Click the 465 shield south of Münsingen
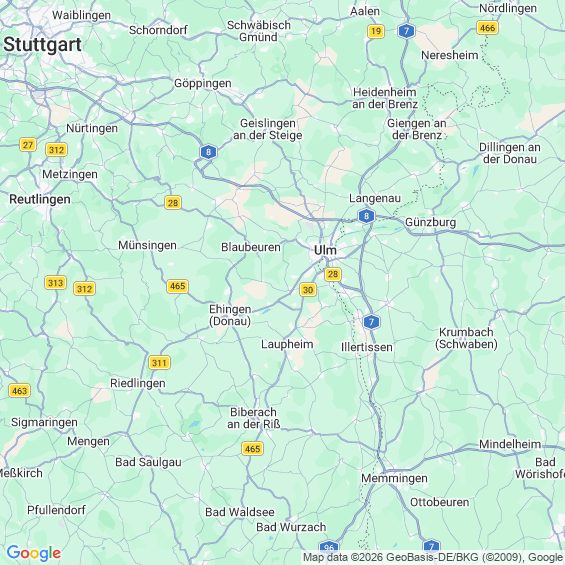Image resolution: width=565 pixels, height=565 pixels. (177, 286)
